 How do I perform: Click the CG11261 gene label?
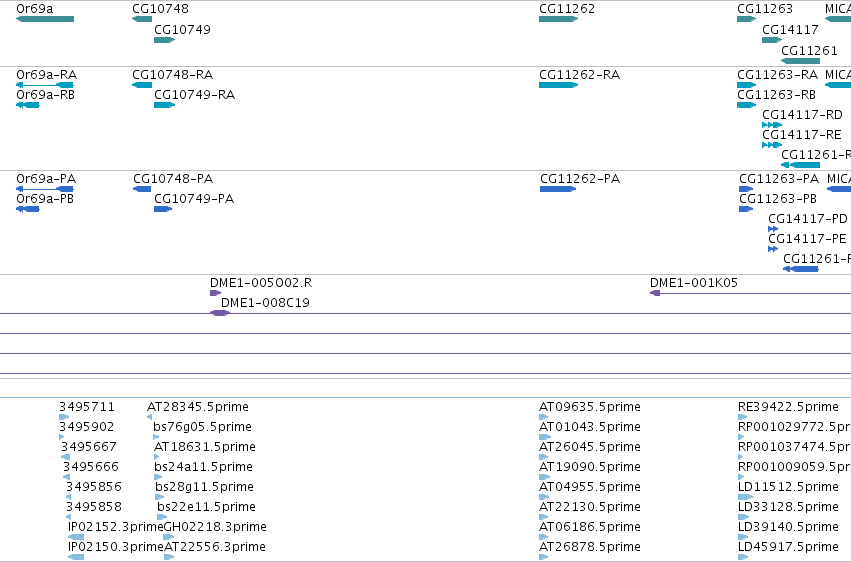[x=809, y=50]
